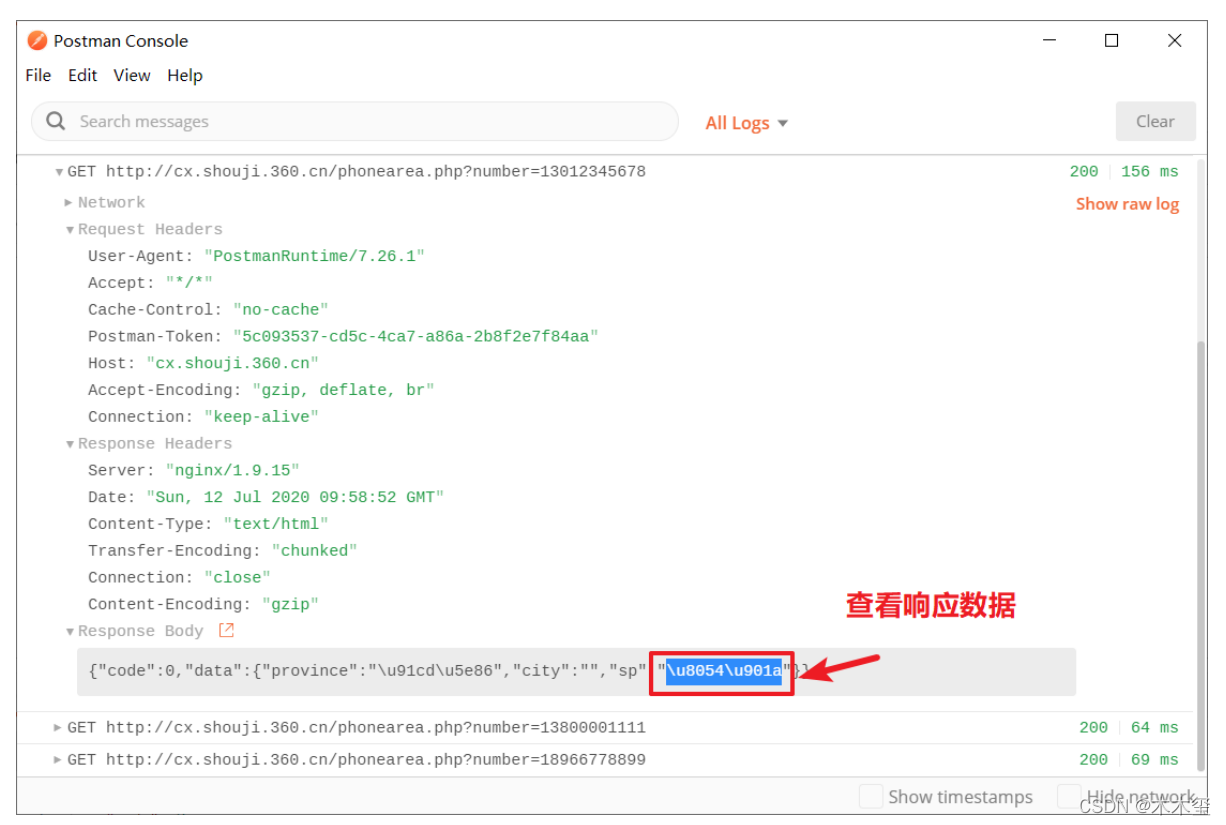The width and height of the screenshot is (1226, 825).
Task: Maximize the Postman Console window
Action: (1111, 41)
